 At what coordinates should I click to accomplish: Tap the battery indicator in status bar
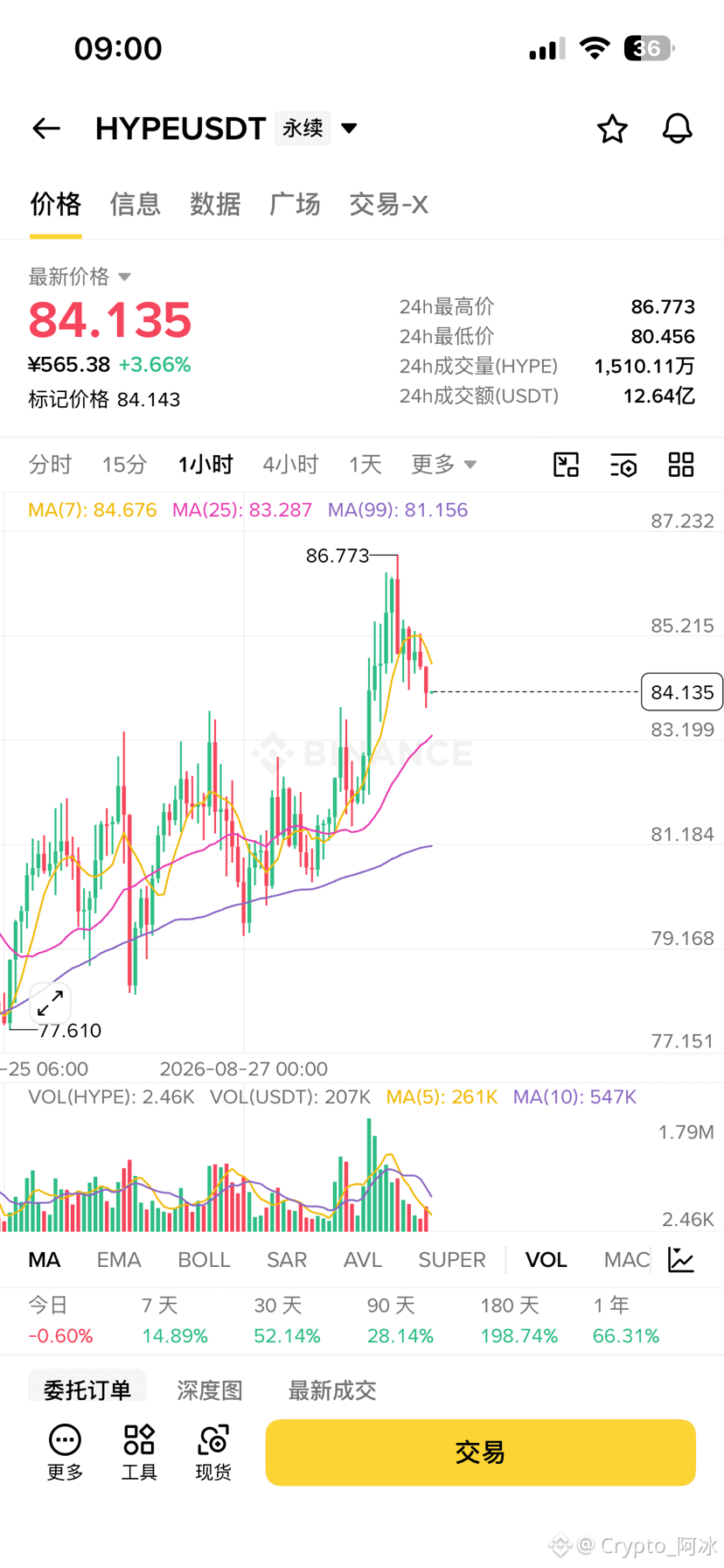tap(649, 48)
